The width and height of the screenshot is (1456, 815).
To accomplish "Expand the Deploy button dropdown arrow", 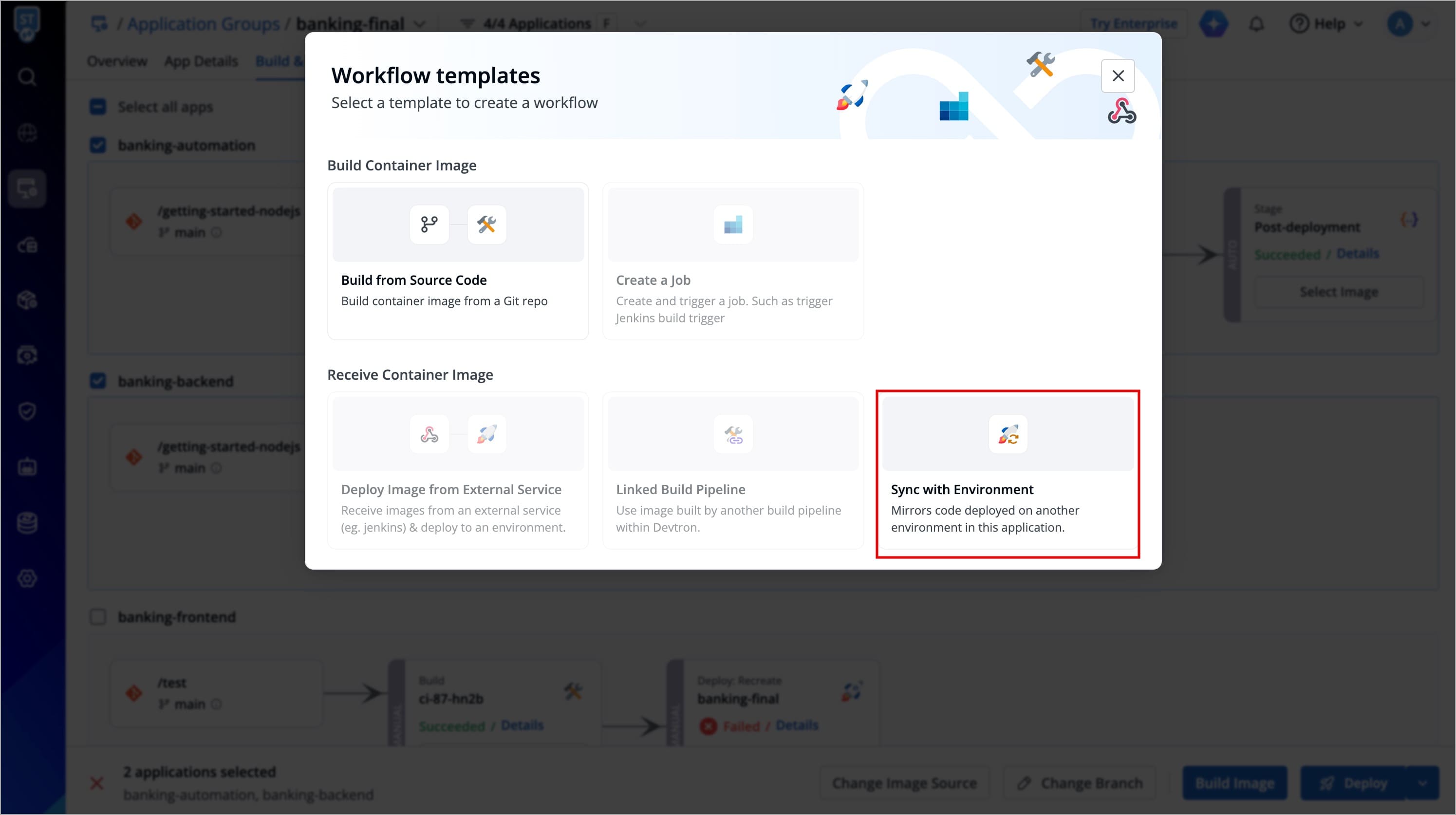I will 1422,783.
